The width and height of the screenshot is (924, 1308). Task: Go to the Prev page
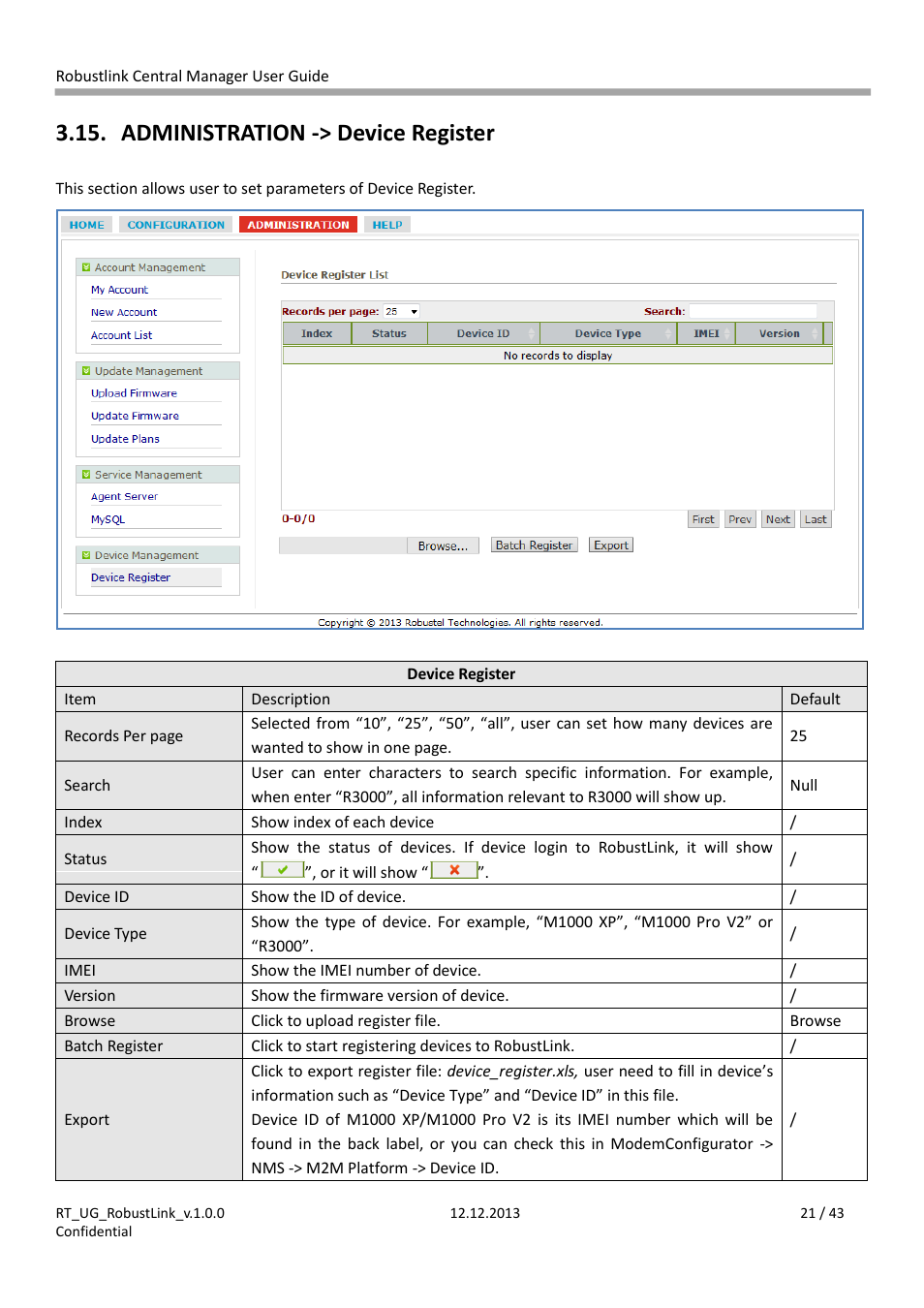(x=740, y=519)
